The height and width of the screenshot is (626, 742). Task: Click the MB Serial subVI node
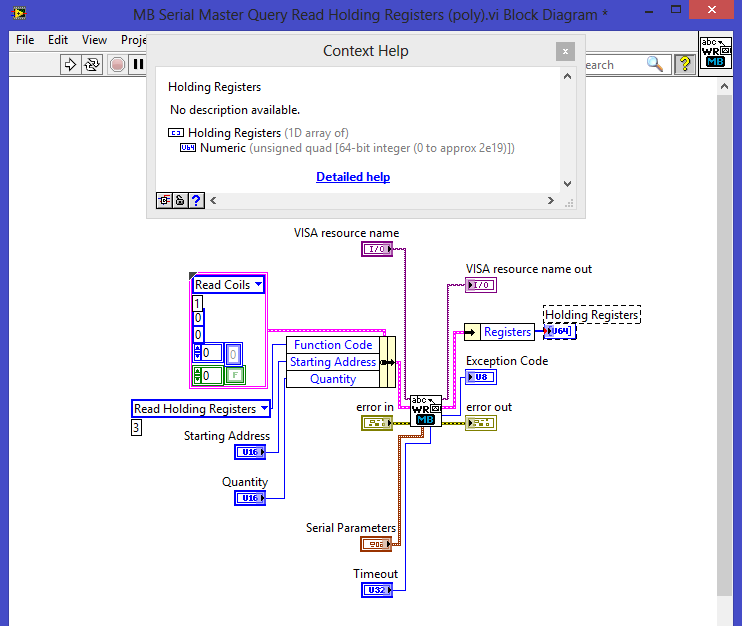click(425, 410)
